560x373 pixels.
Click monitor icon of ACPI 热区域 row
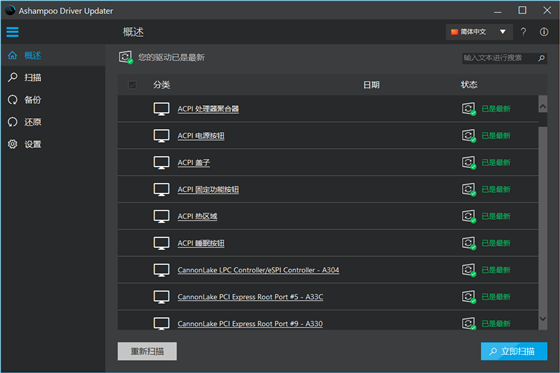click(161, 216)
